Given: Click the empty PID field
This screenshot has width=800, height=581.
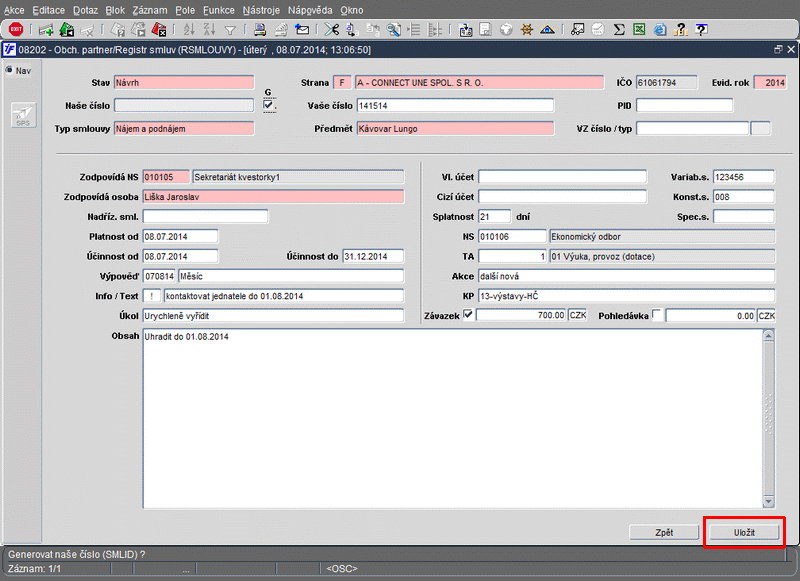Looking at the screenshot, I should [685, 106].
